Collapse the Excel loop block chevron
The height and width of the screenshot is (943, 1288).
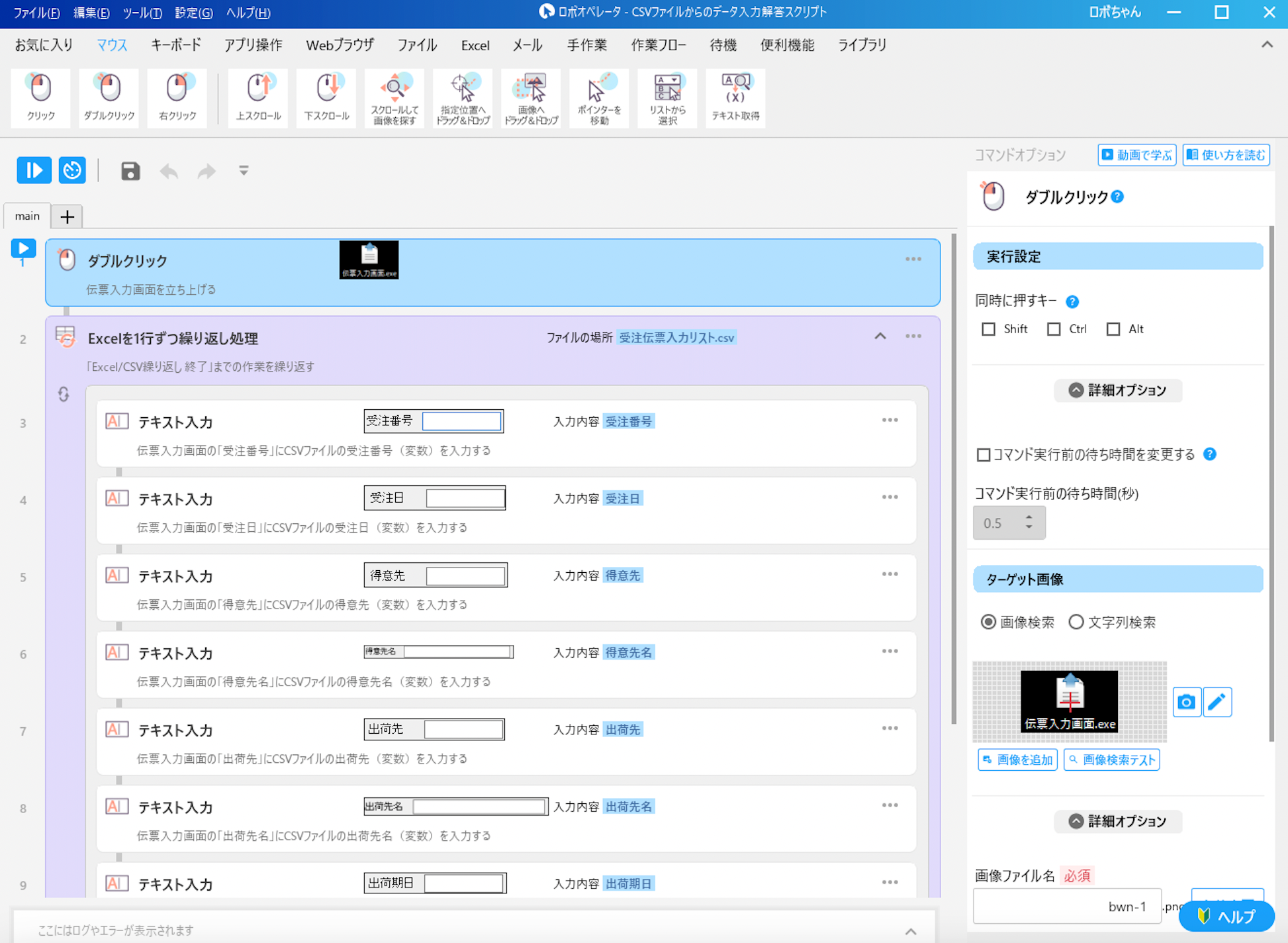tap(880, 336)
